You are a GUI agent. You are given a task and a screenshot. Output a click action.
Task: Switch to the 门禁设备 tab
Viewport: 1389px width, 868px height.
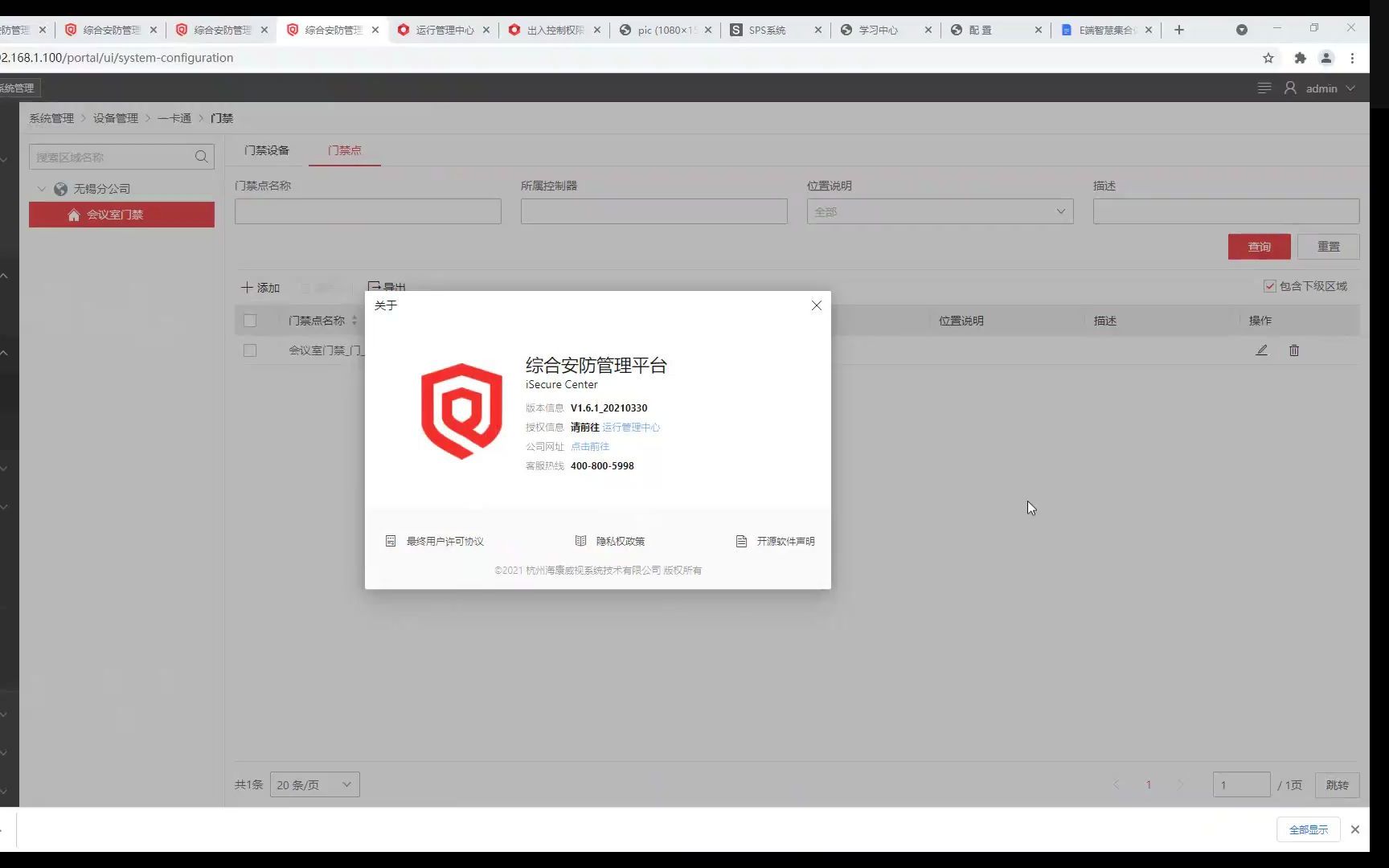click(267, 150)
